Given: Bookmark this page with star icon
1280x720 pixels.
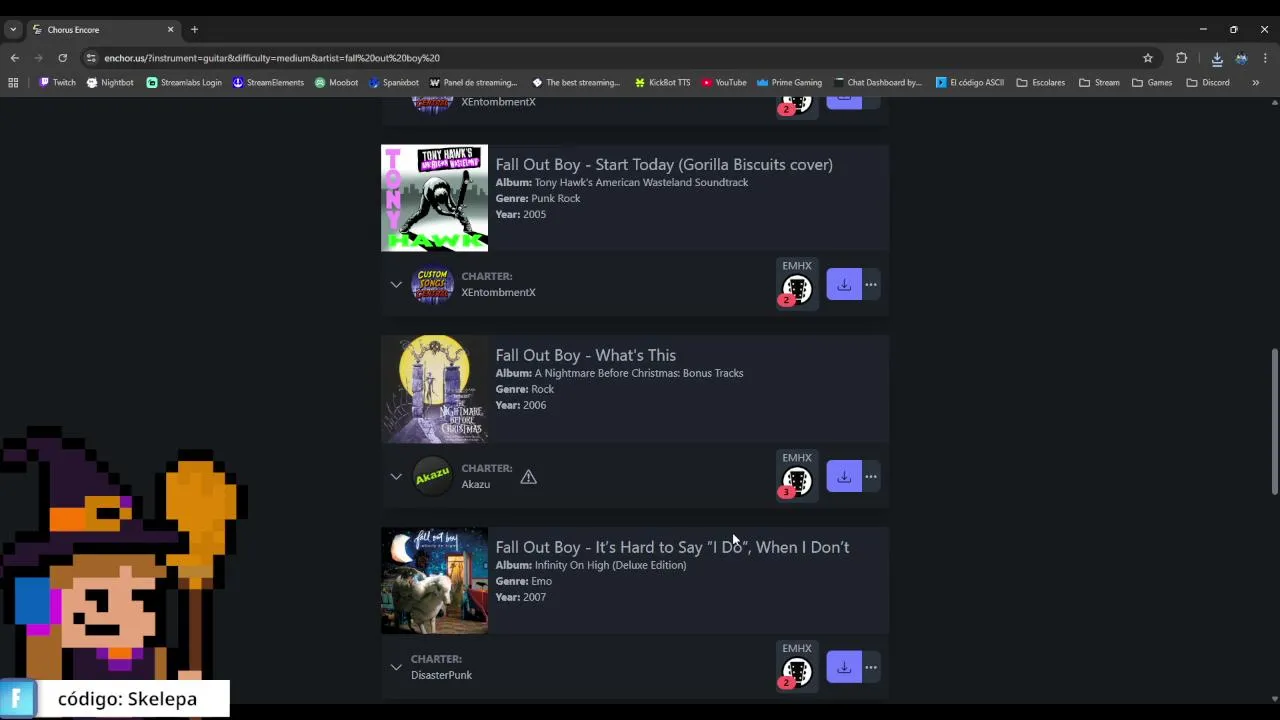Looking at the screenshot, I should pos(1148,58).
